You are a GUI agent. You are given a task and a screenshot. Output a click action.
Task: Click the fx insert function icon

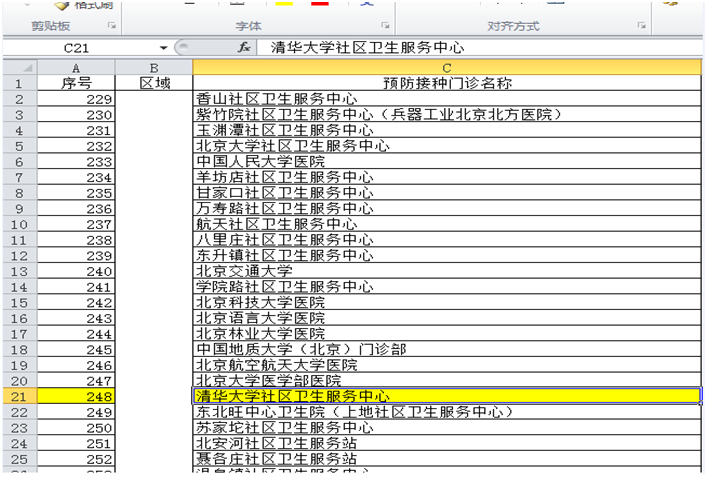[x=243, y=47]
